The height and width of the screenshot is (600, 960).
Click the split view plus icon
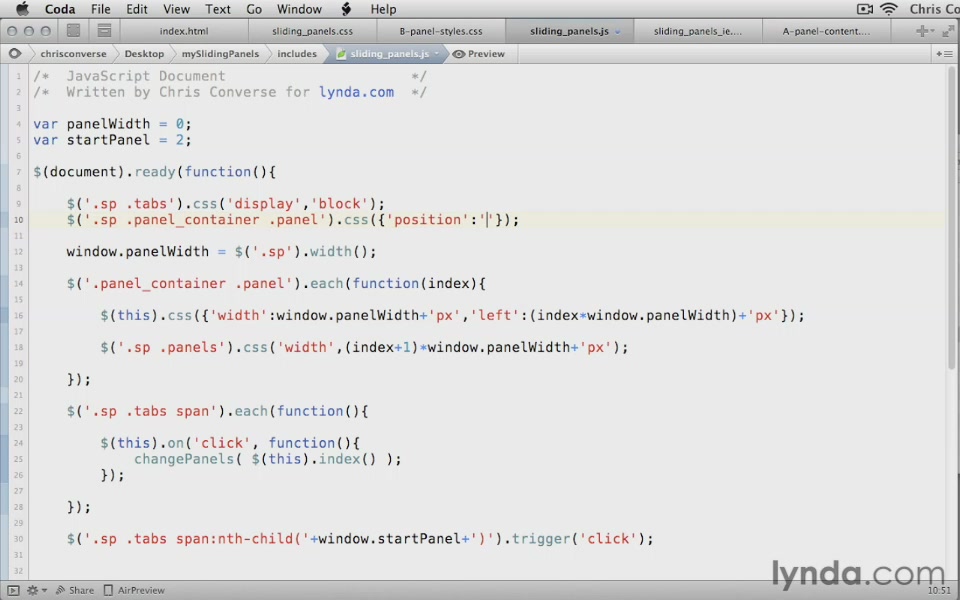(944, 54)
